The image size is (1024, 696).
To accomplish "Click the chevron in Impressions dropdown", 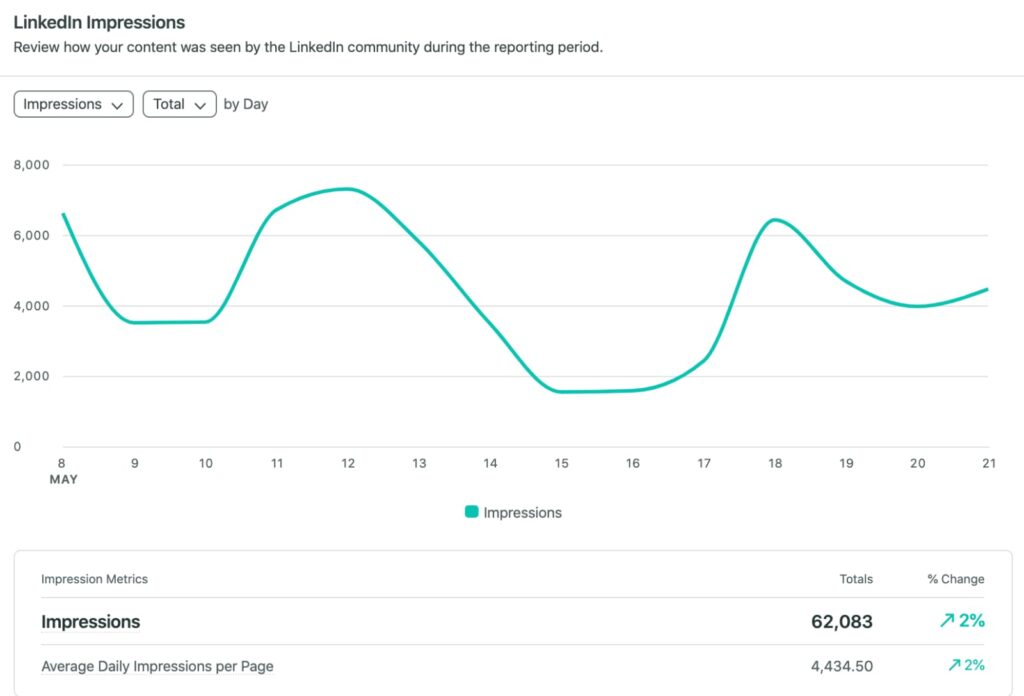I will [x=117, y=105].
